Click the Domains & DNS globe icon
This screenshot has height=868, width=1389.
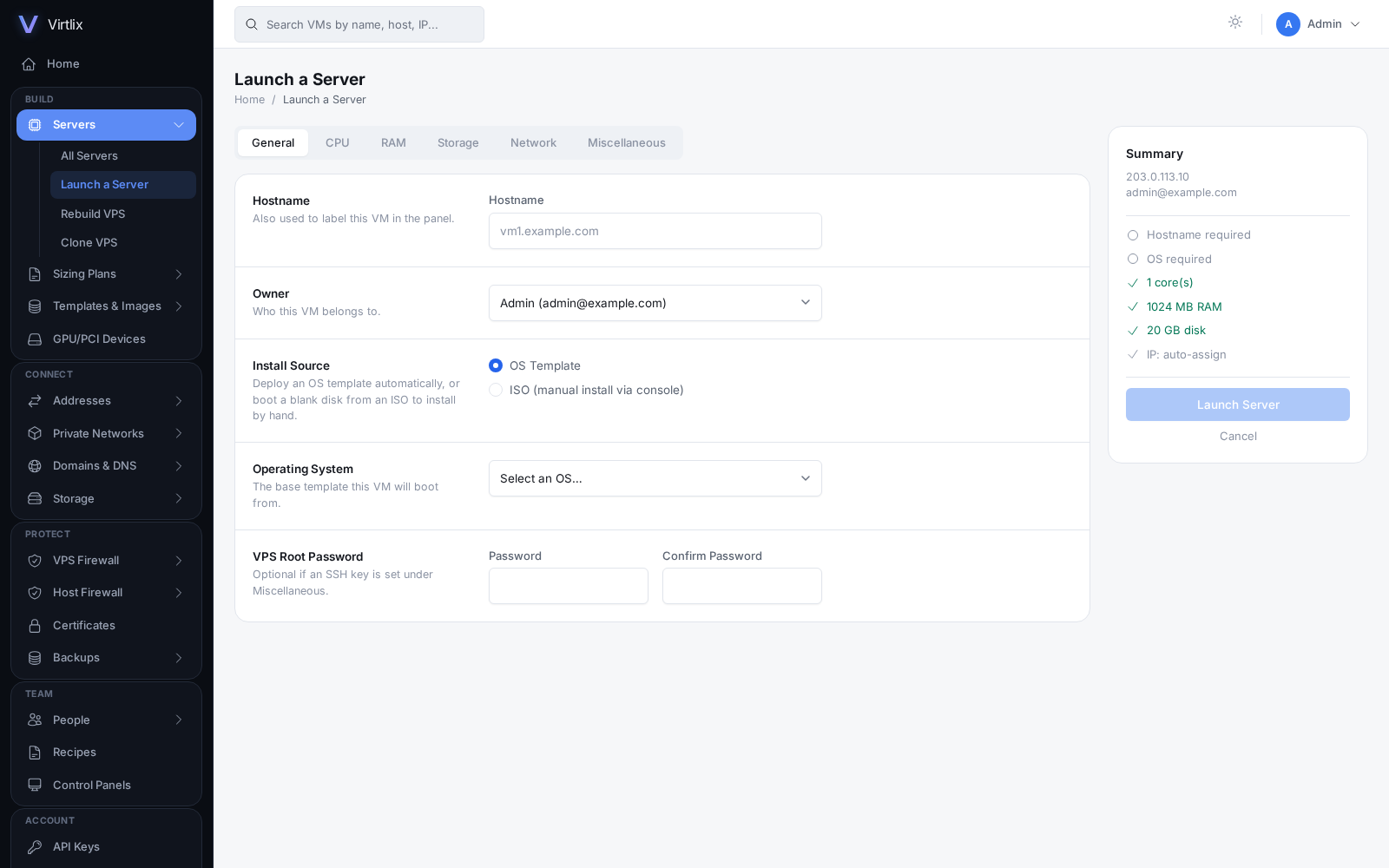click(x=35, y=466)
